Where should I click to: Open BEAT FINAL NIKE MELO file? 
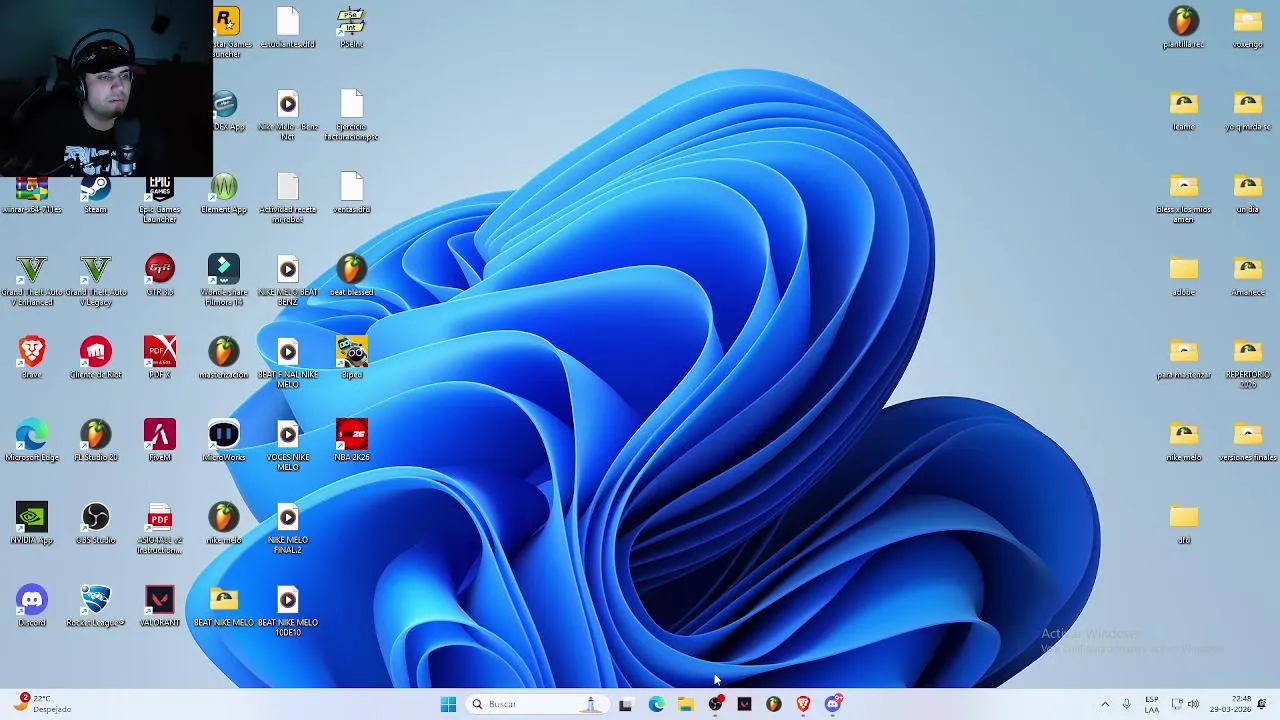(288, 362)
